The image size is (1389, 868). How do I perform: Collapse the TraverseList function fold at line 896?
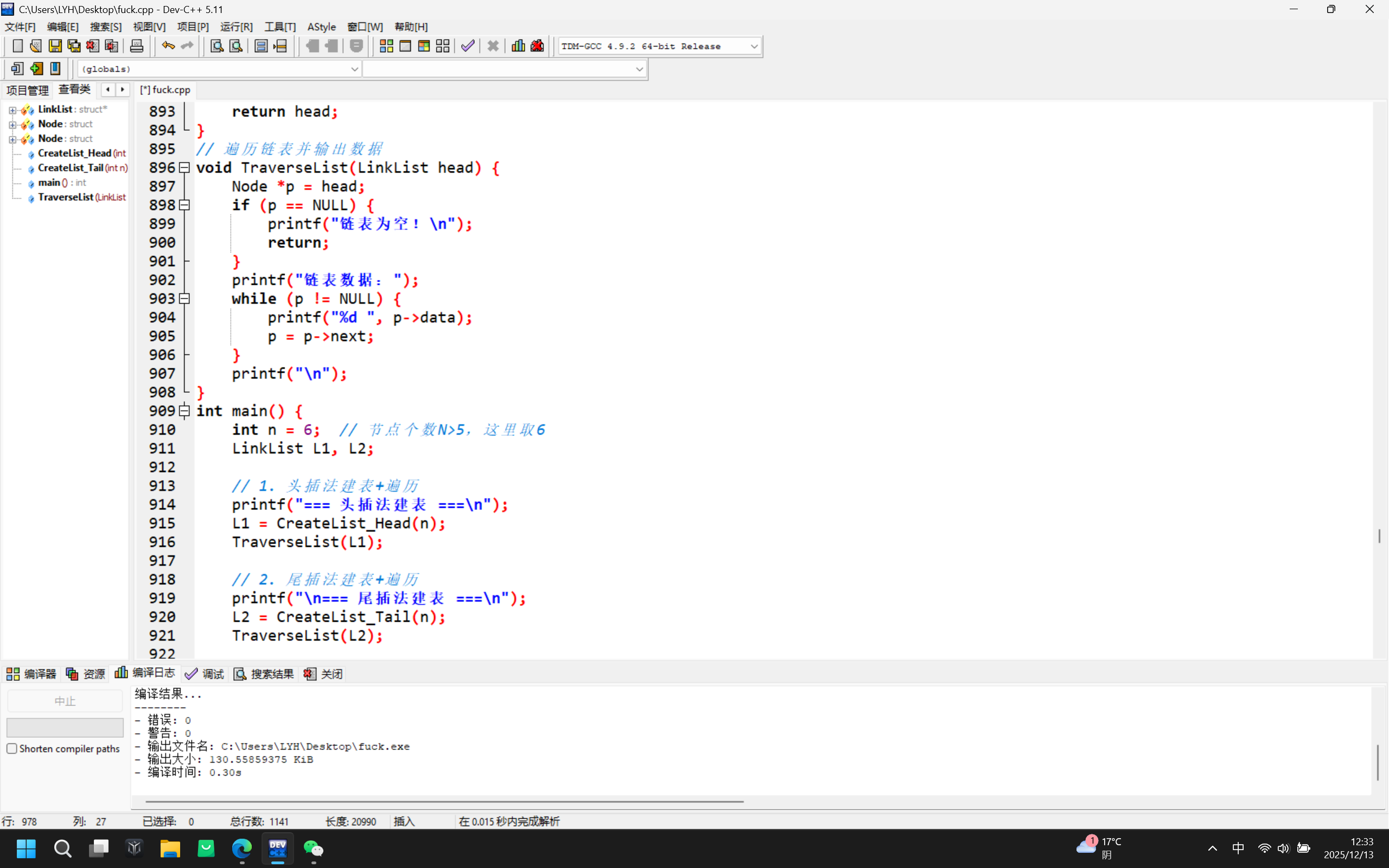pyautogui.click(x=184, y=168)
